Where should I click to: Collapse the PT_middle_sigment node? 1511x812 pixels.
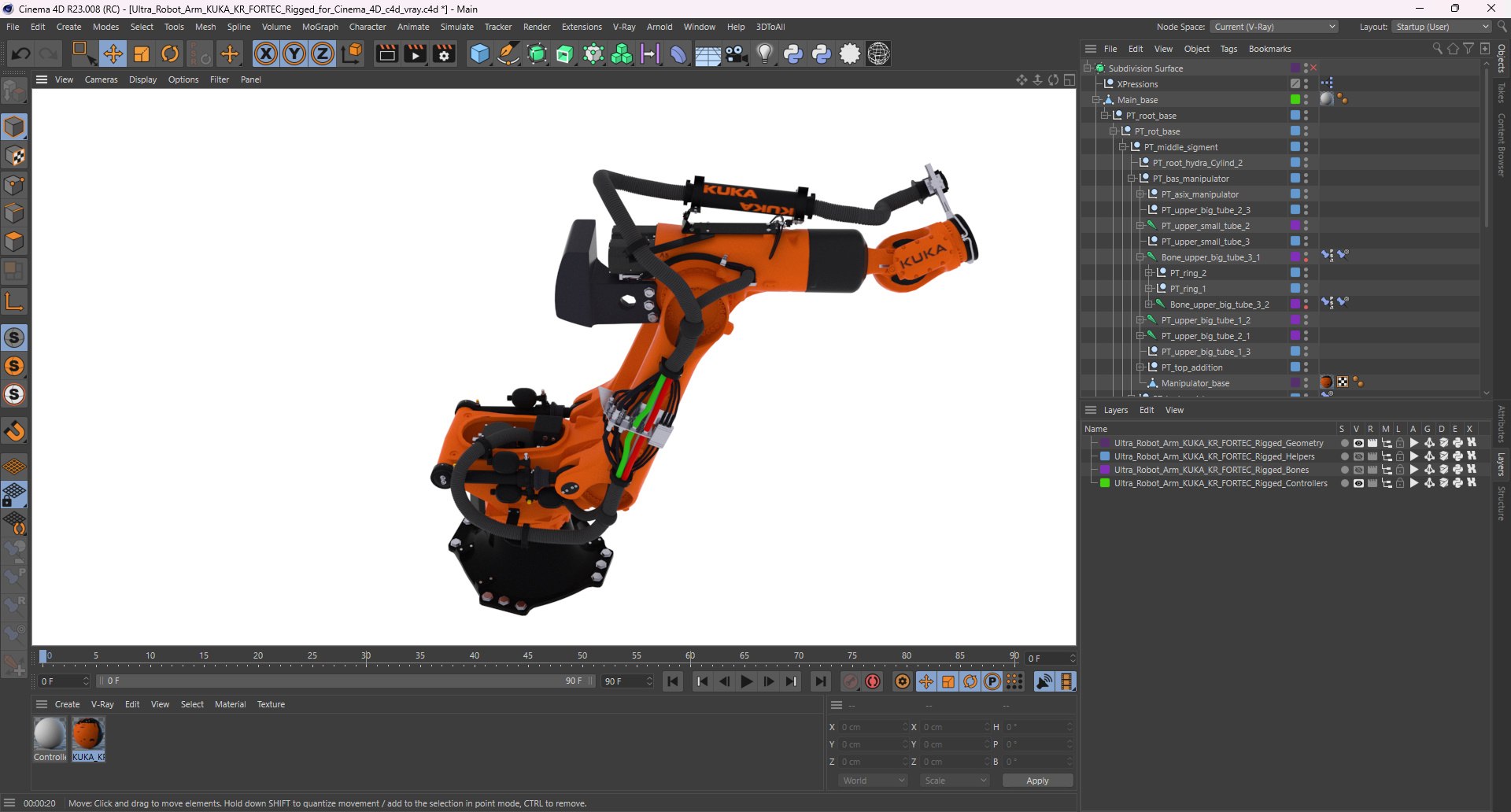[1123, 147]
